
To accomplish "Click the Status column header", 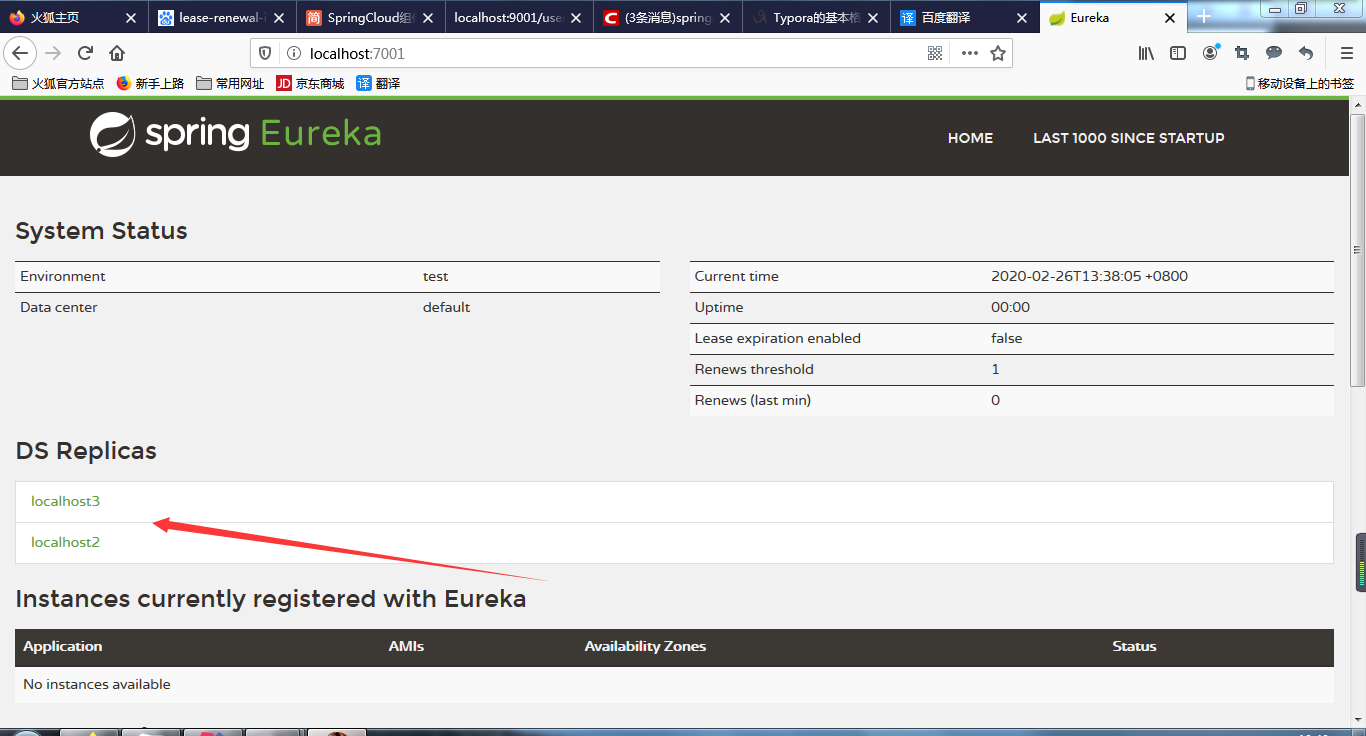I will click(x=1134, y=646).
